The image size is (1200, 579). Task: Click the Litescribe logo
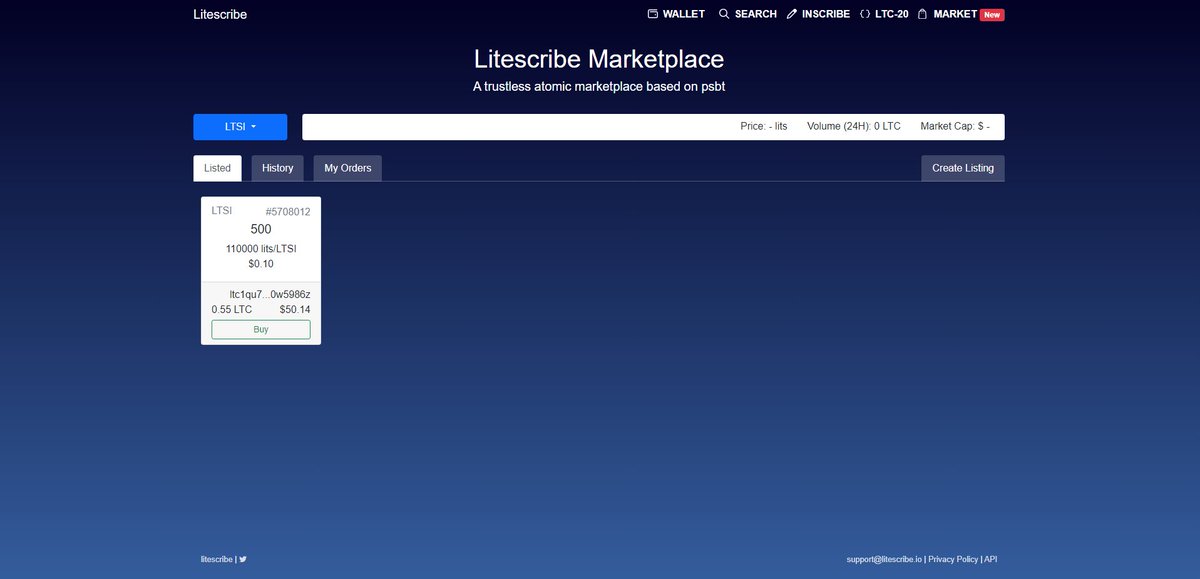219,14
